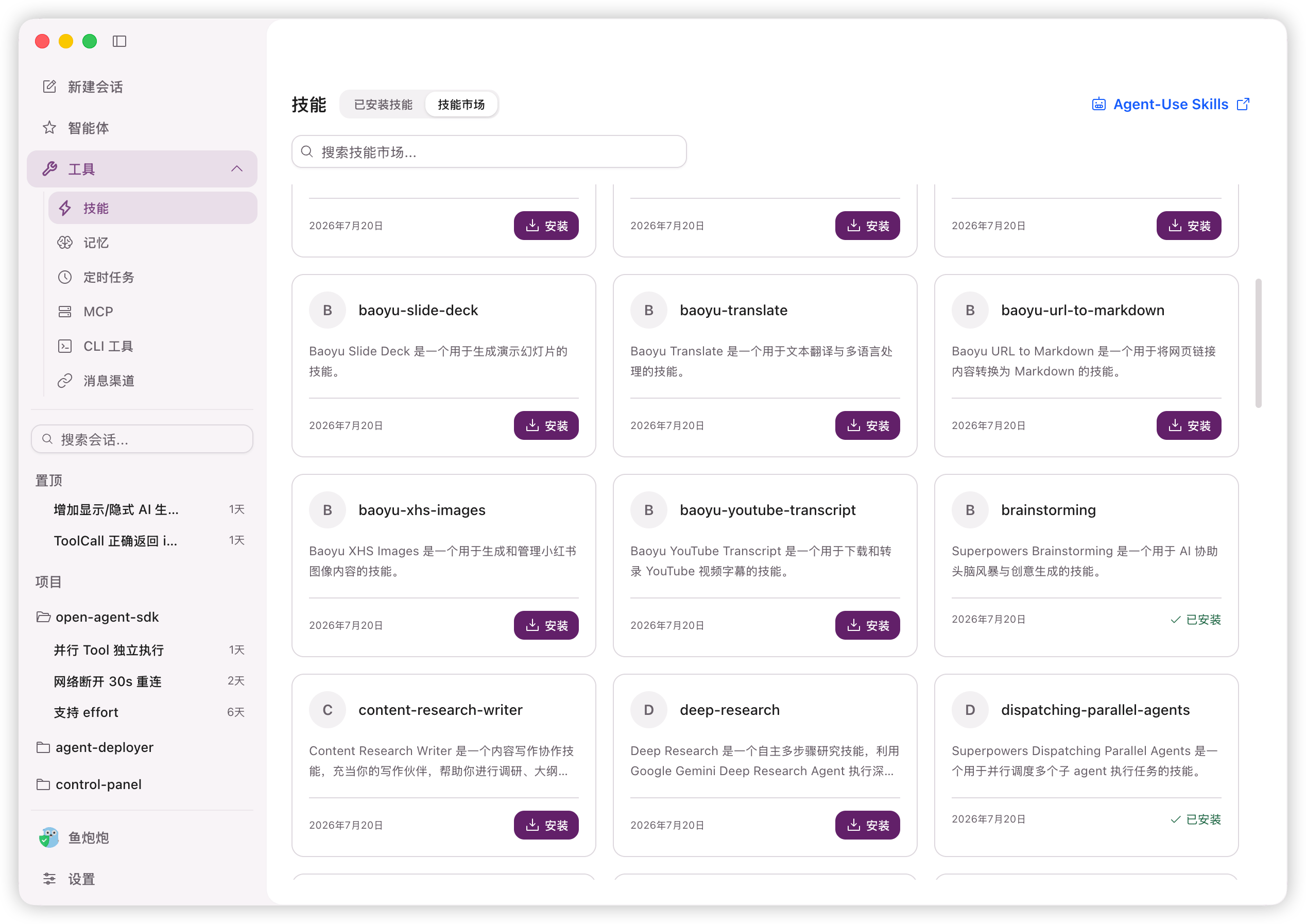Click the B avatar of baoyu-slide-deck

coord(327,310)
